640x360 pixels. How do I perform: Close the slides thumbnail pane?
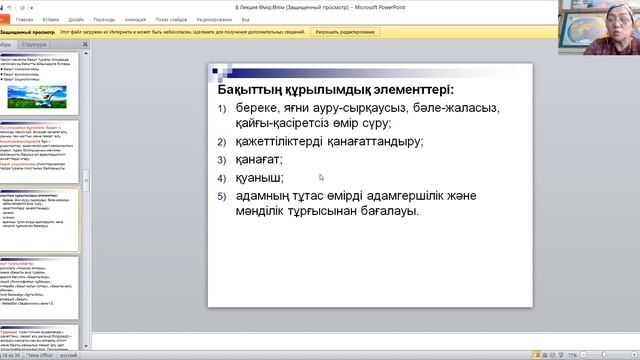click(85, 44)
